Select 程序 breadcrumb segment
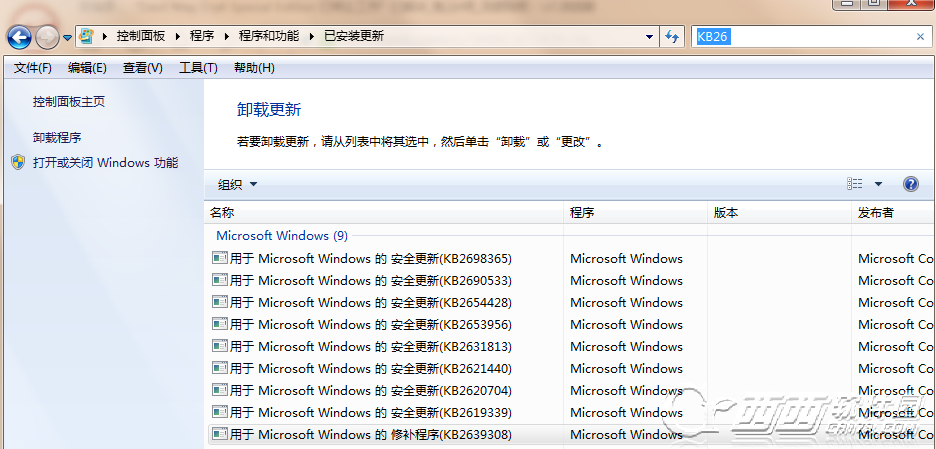Viewport: 936px width, 449px height. coord(202,36)
